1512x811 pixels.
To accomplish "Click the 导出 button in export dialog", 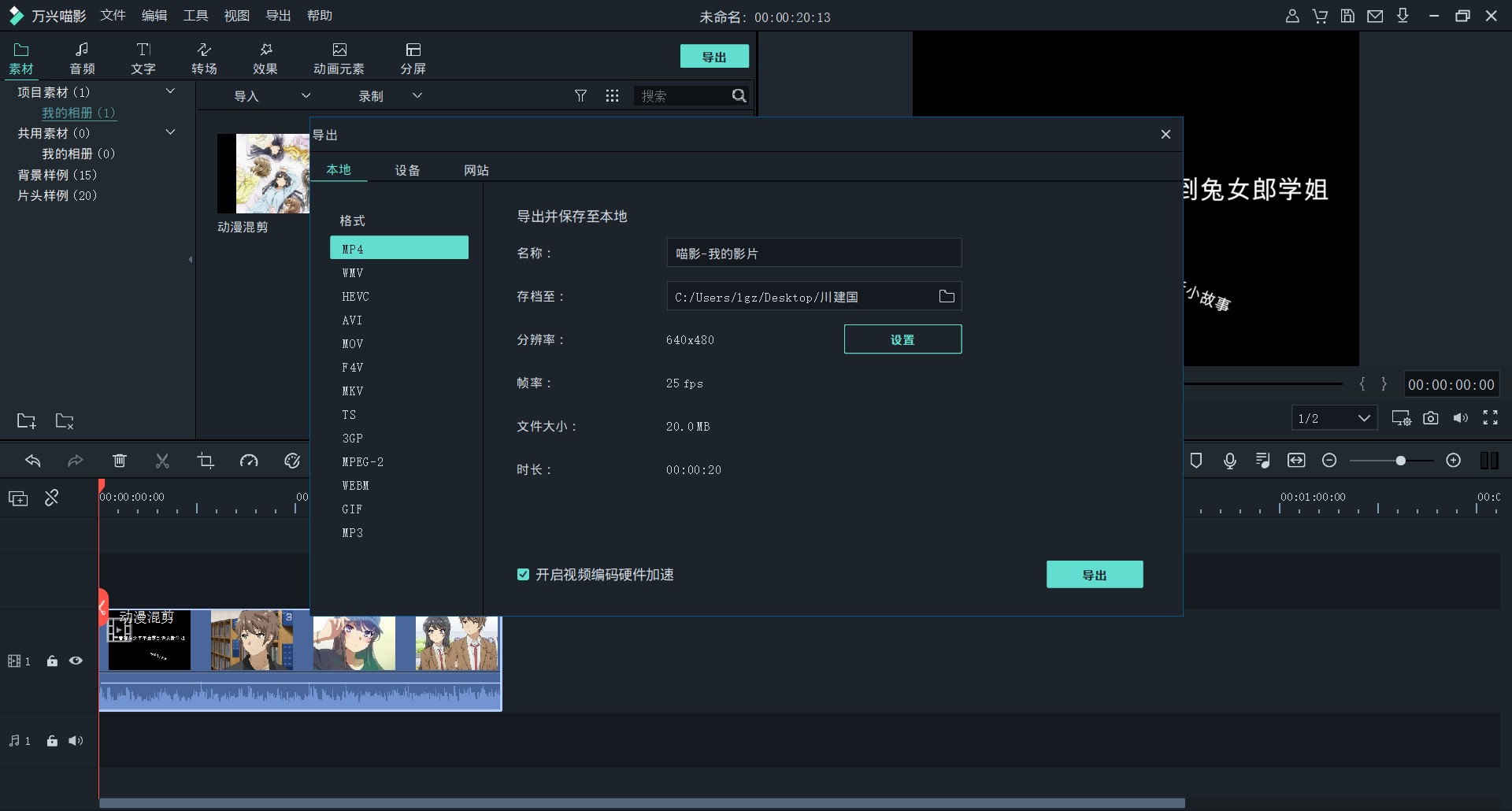I will click(x=1094, y=575).
